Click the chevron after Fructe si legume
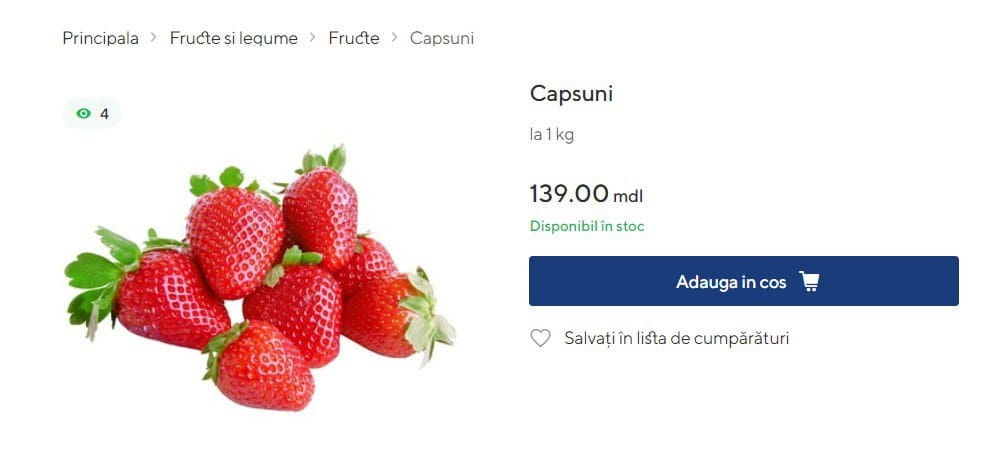988x453 pixels. pyautogui.click(x=313, y=38)
